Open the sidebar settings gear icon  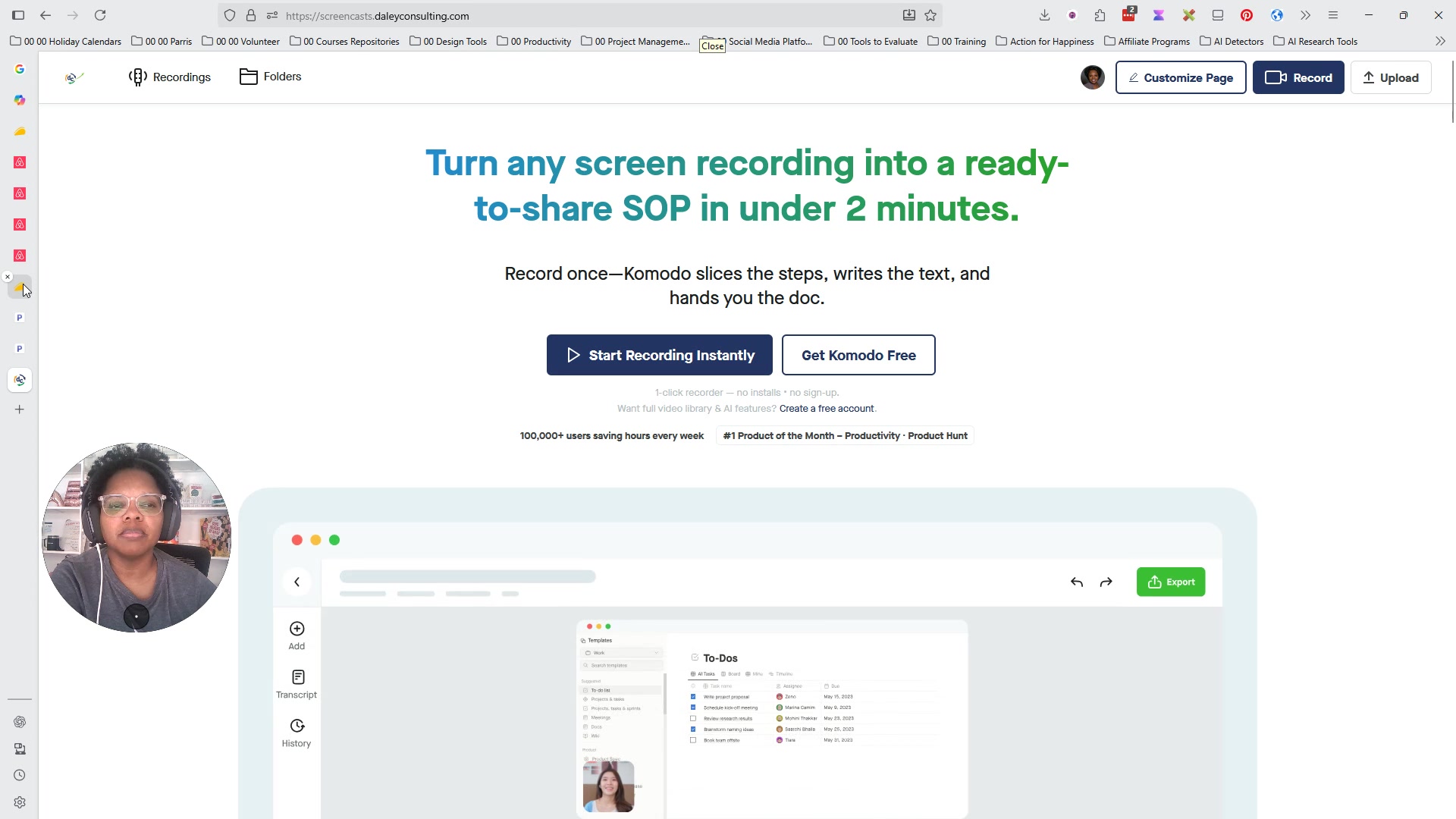pyautogui.click(x=20, y=802)
